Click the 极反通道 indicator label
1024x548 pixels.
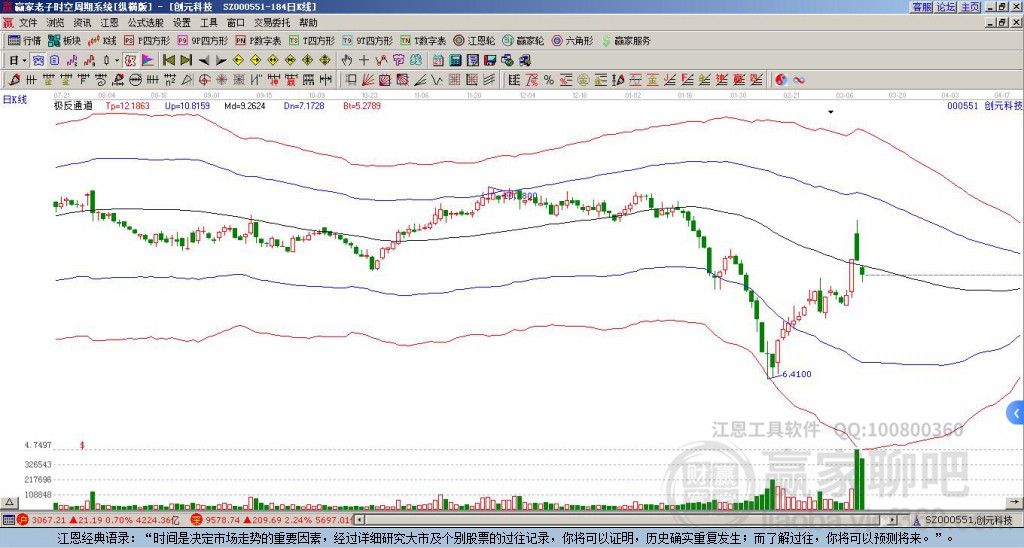click(73, 105)
